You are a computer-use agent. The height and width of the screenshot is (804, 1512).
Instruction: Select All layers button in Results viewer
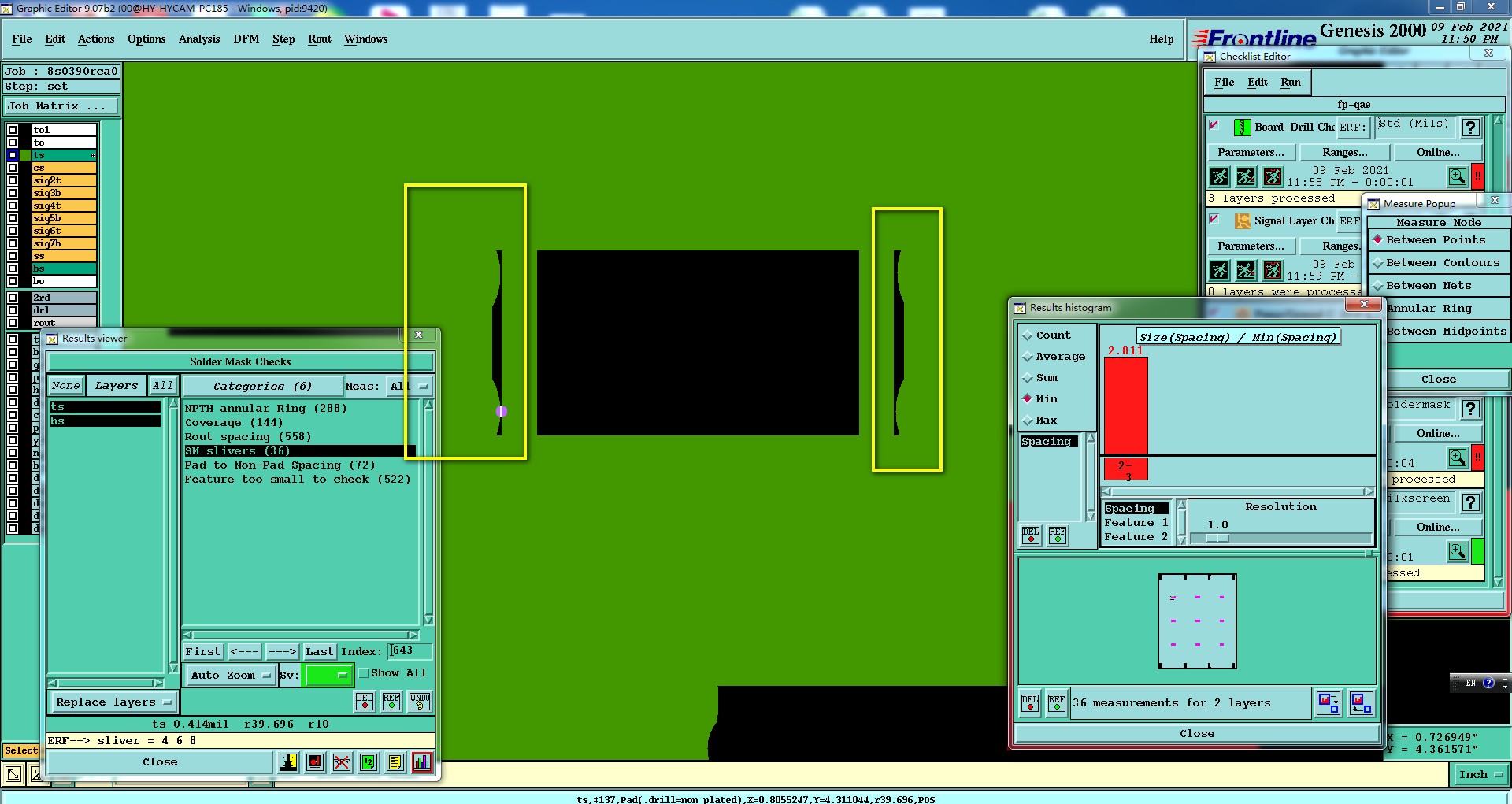[163, 386]
